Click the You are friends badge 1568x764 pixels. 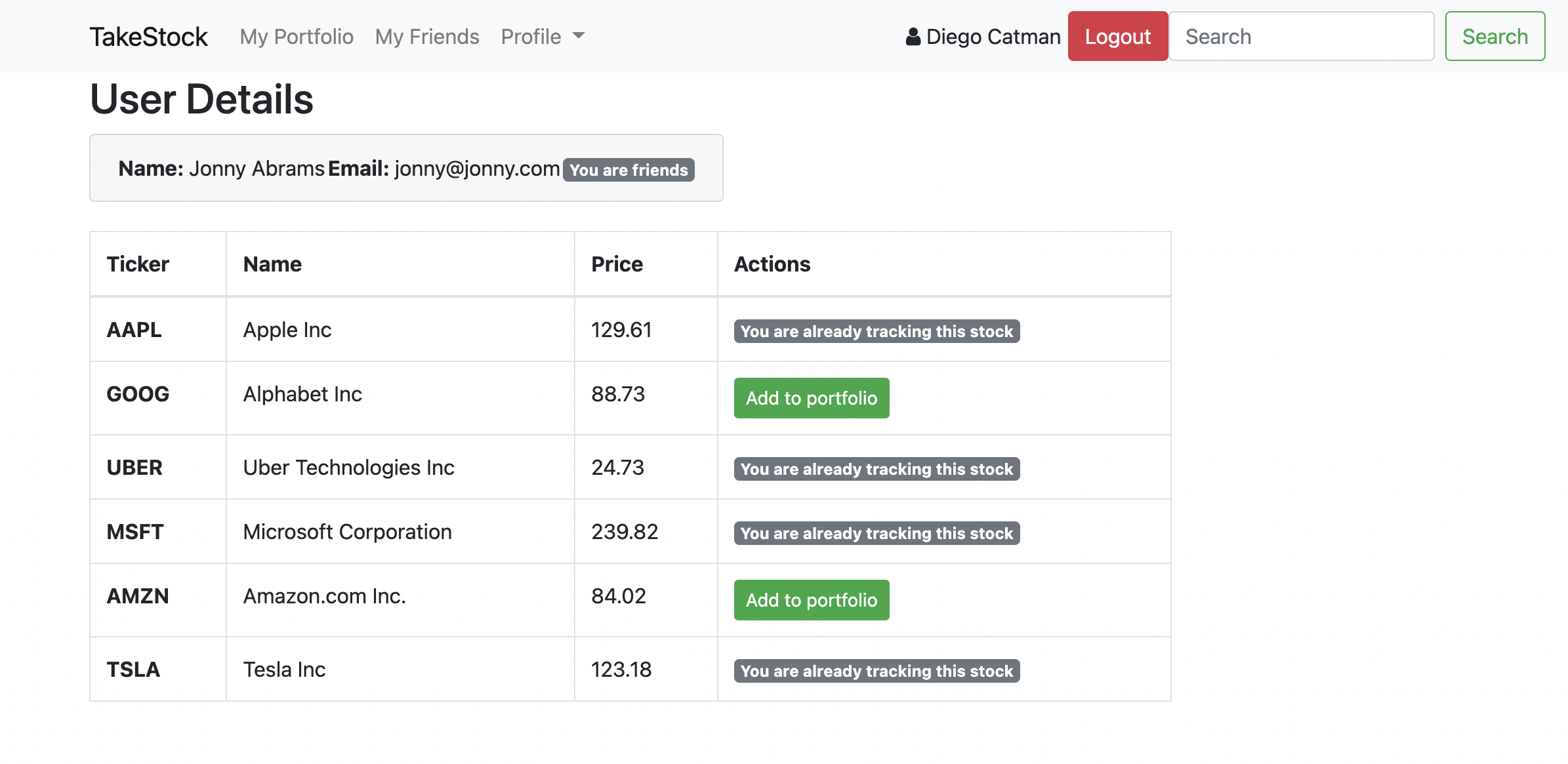pyautogui.click(x=628, y=170)
